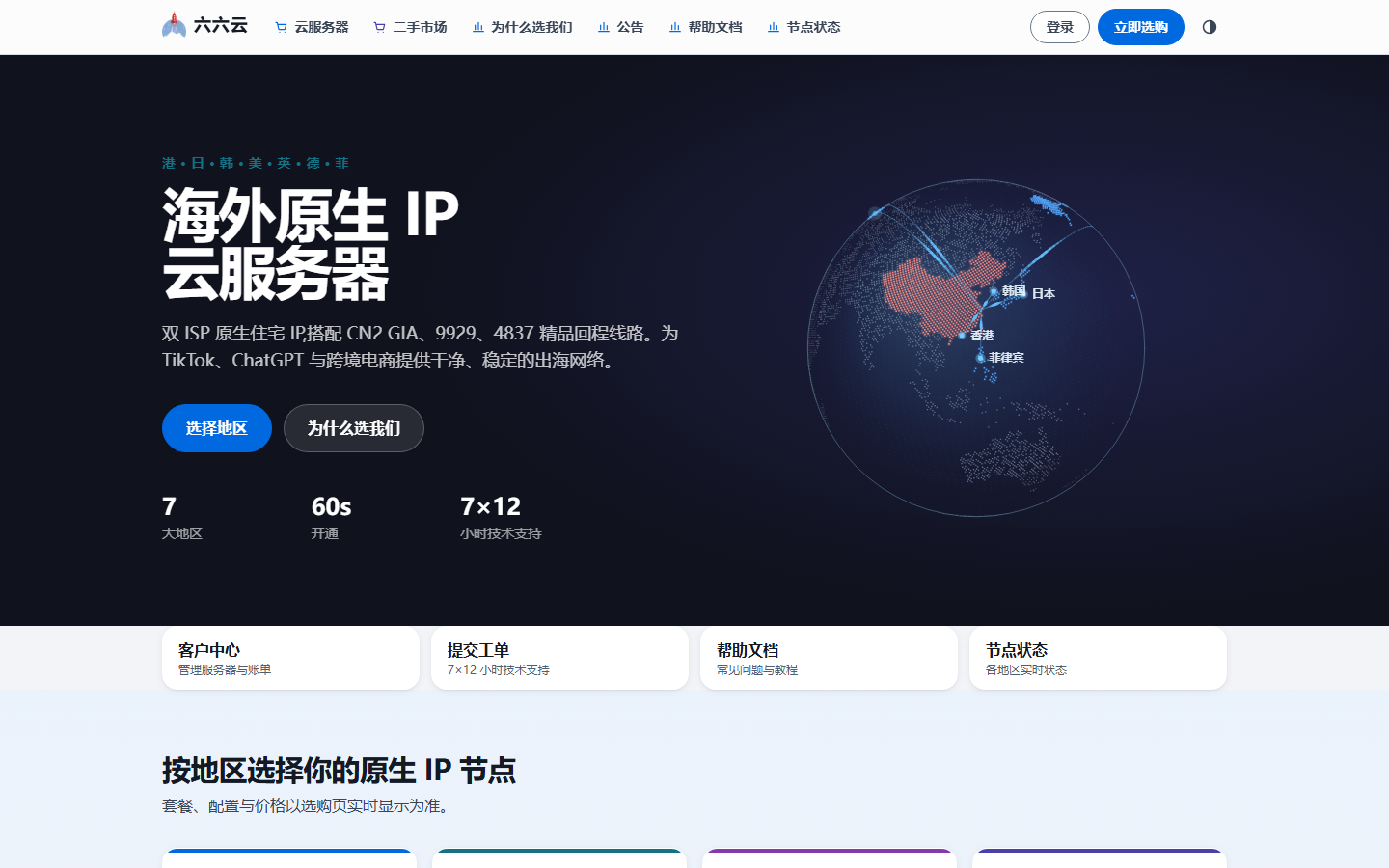Click the paragraph starting 双 ISP 原生住宅 IP
Viewport: 1389px width, 868px height.
421,346
